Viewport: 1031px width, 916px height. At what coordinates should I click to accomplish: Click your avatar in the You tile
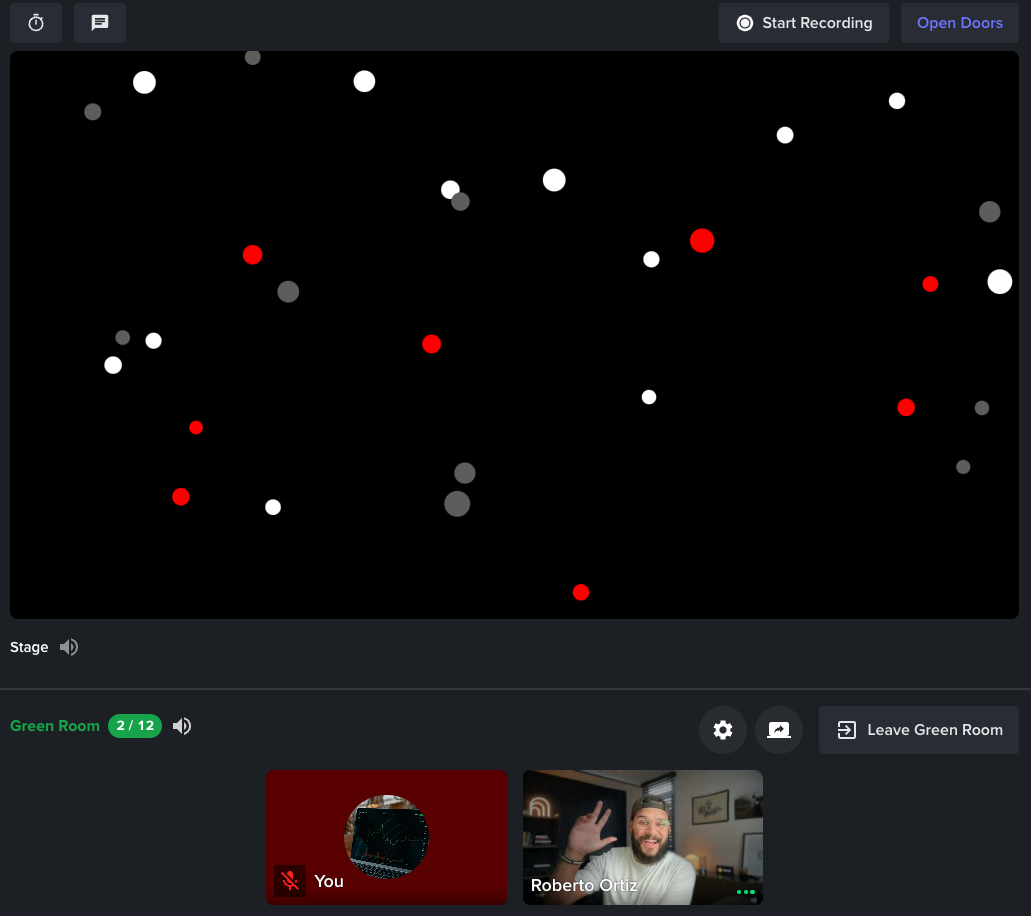[x=387, y=836]
